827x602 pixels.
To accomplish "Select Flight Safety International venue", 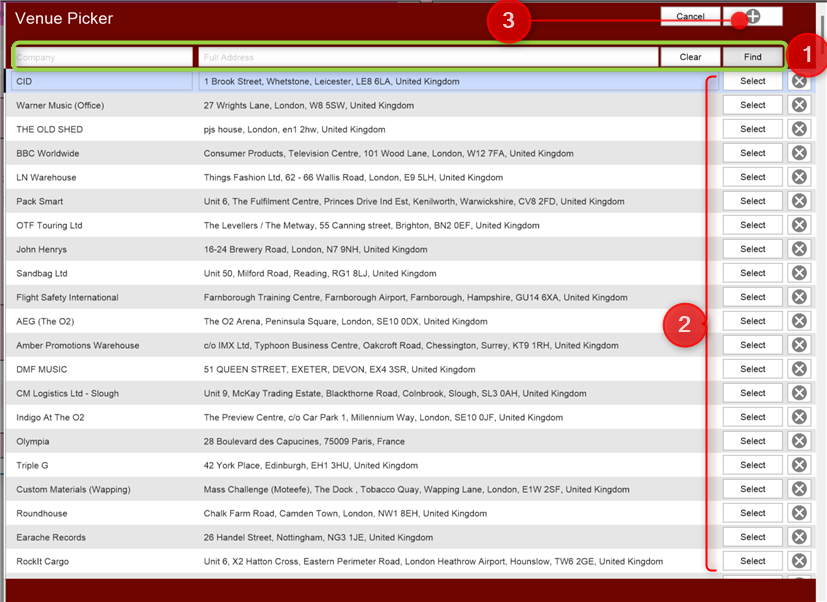I will 753,297.
